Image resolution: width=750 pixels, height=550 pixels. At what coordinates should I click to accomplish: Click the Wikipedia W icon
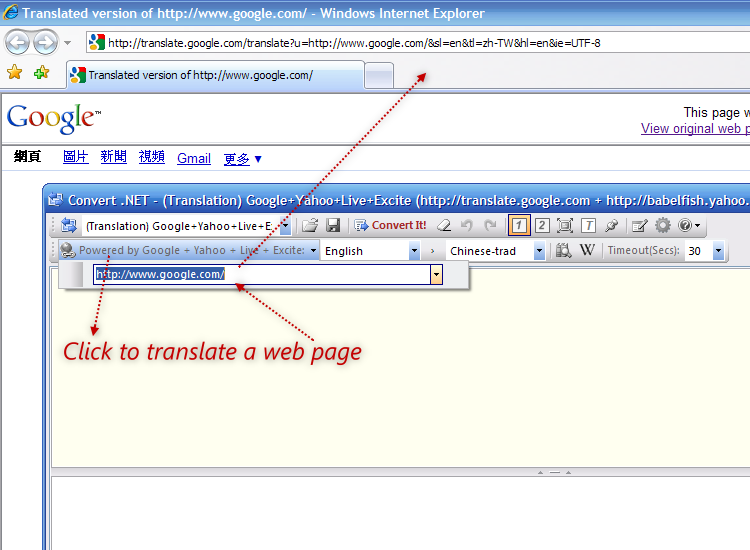click(587, 250)
